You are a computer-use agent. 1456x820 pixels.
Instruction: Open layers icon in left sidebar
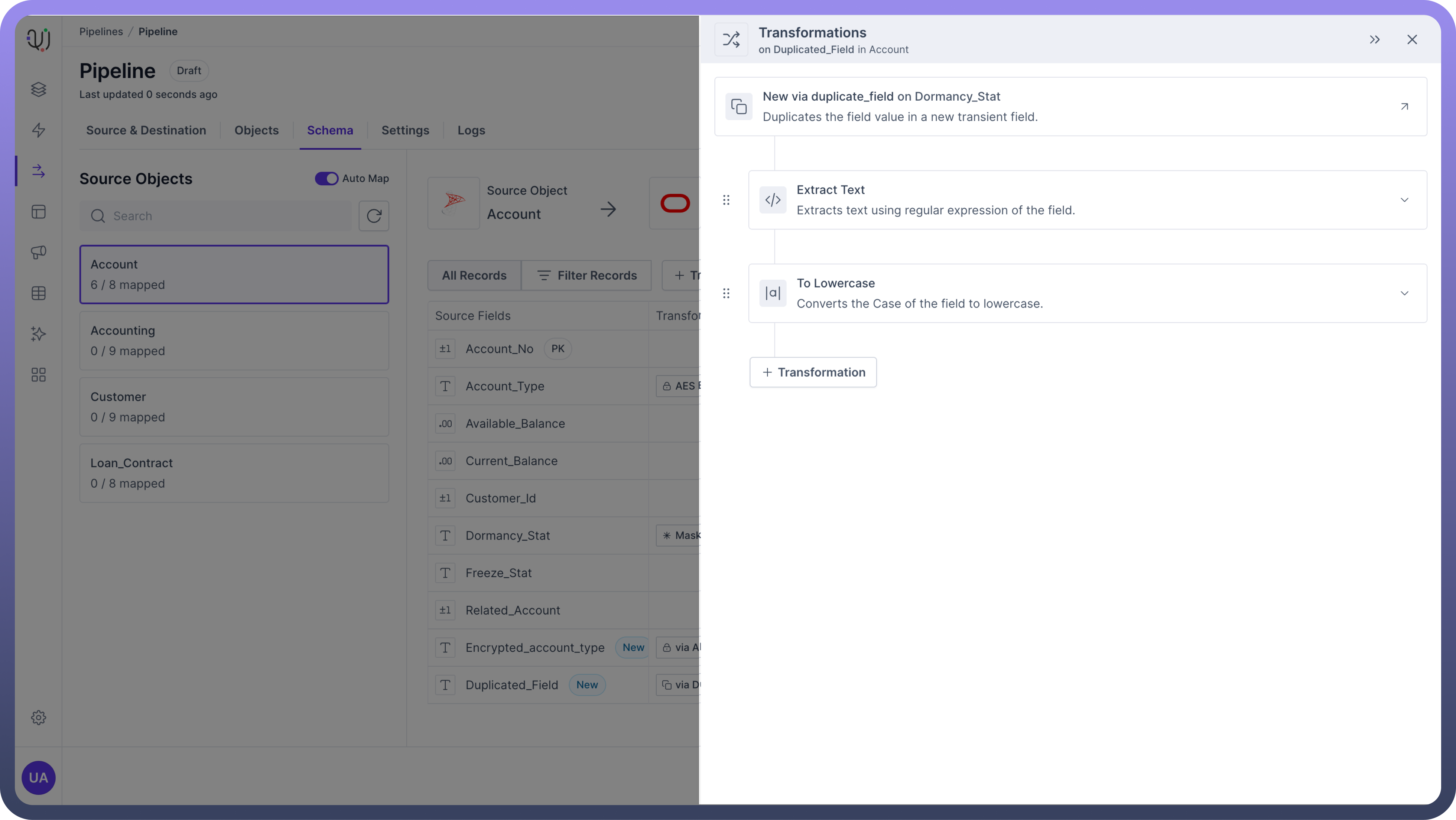click(x=38, y=89)
